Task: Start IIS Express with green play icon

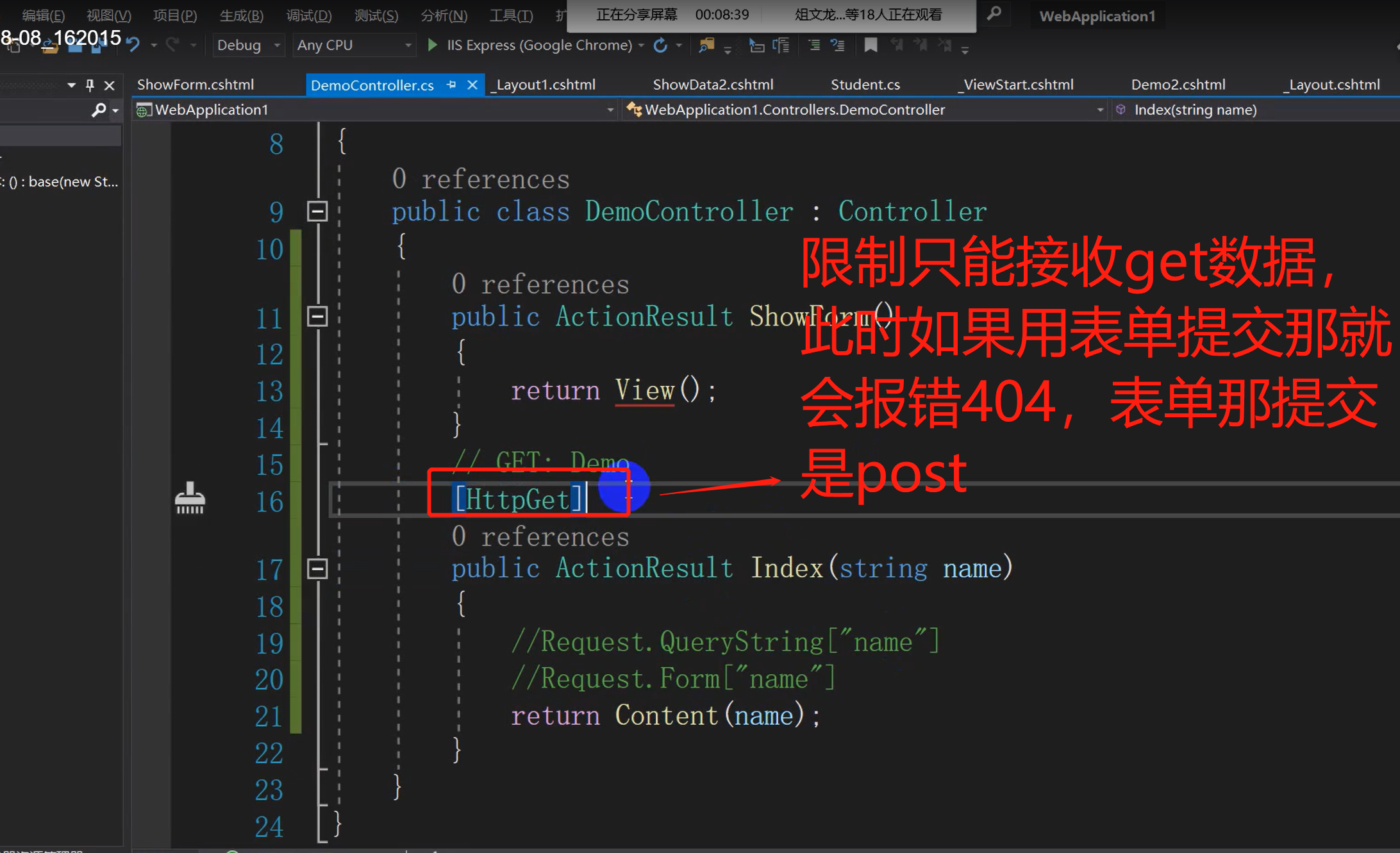Action: [x=433, y=45]
